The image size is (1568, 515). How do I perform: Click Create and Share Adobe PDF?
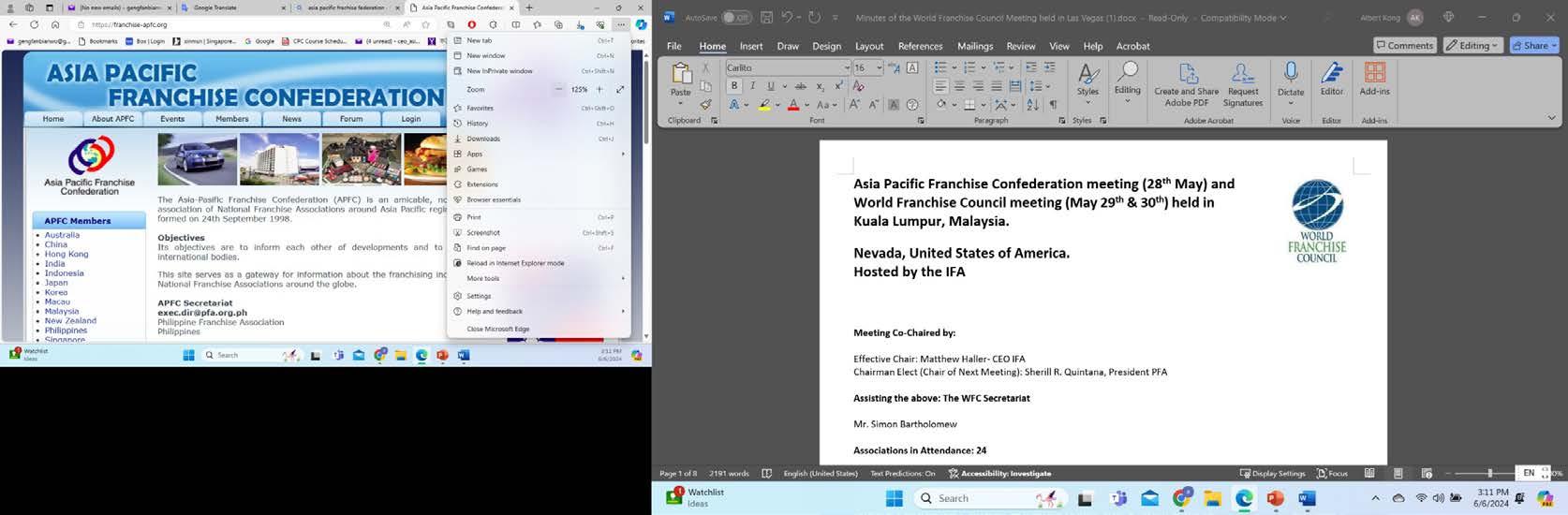click(1187, 84)
